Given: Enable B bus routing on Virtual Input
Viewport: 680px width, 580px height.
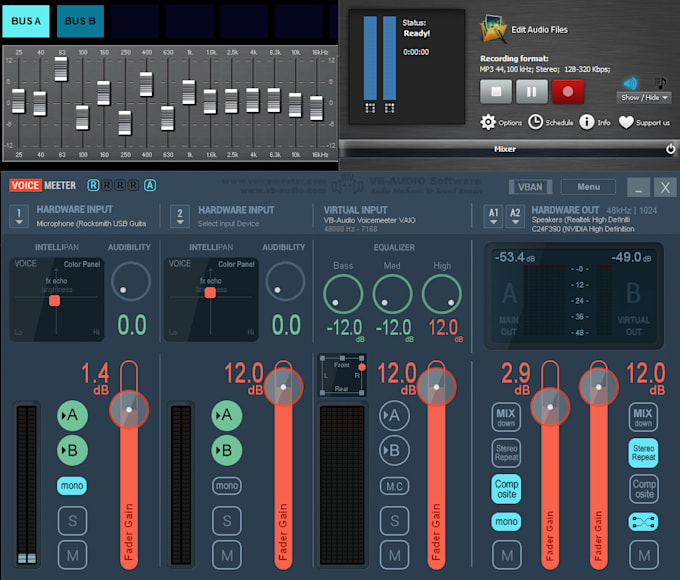Looking at the screenshot, I should (x=394, y=450).
